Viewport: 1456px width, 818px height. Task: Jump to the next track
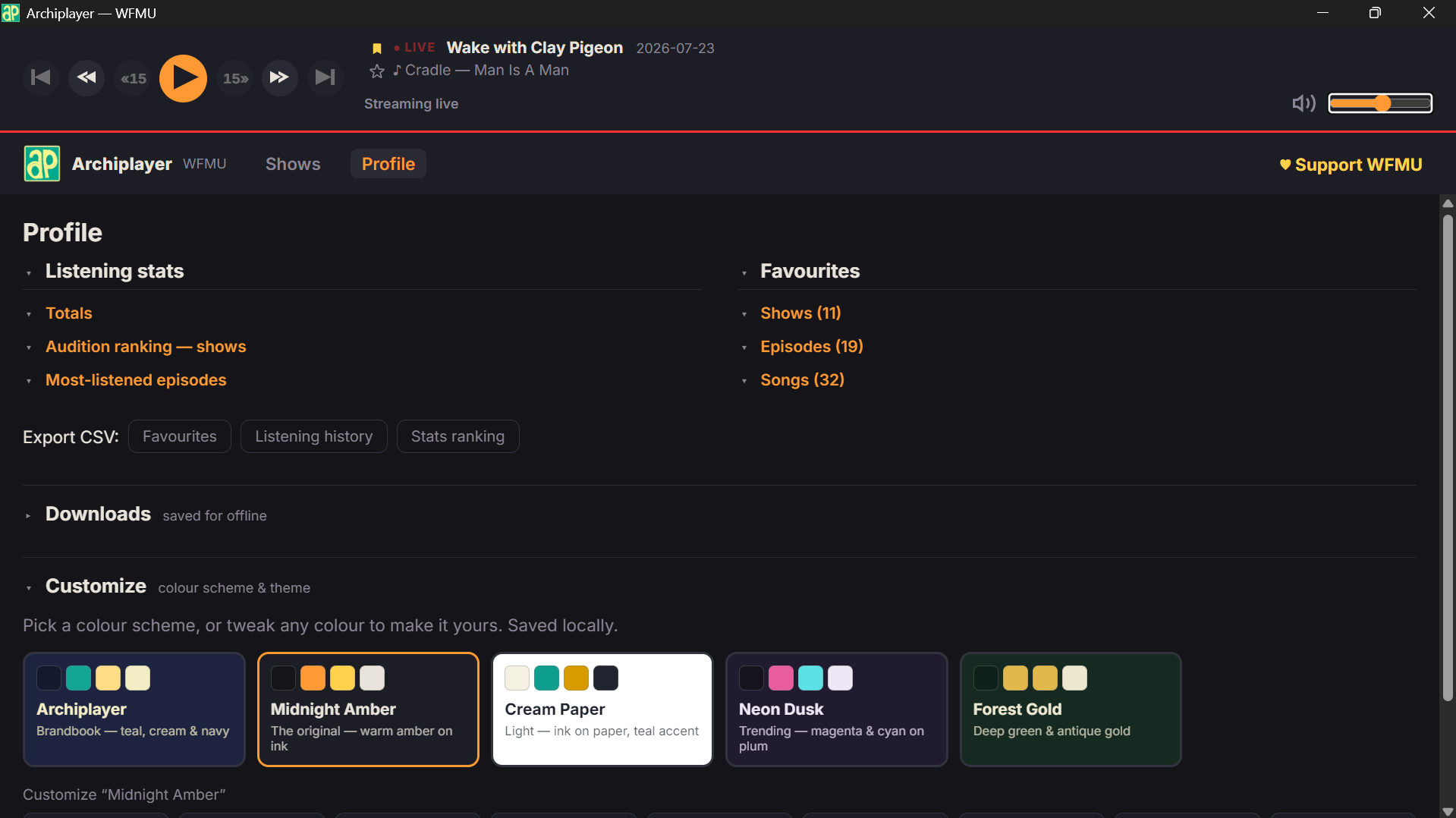(325, 77)
